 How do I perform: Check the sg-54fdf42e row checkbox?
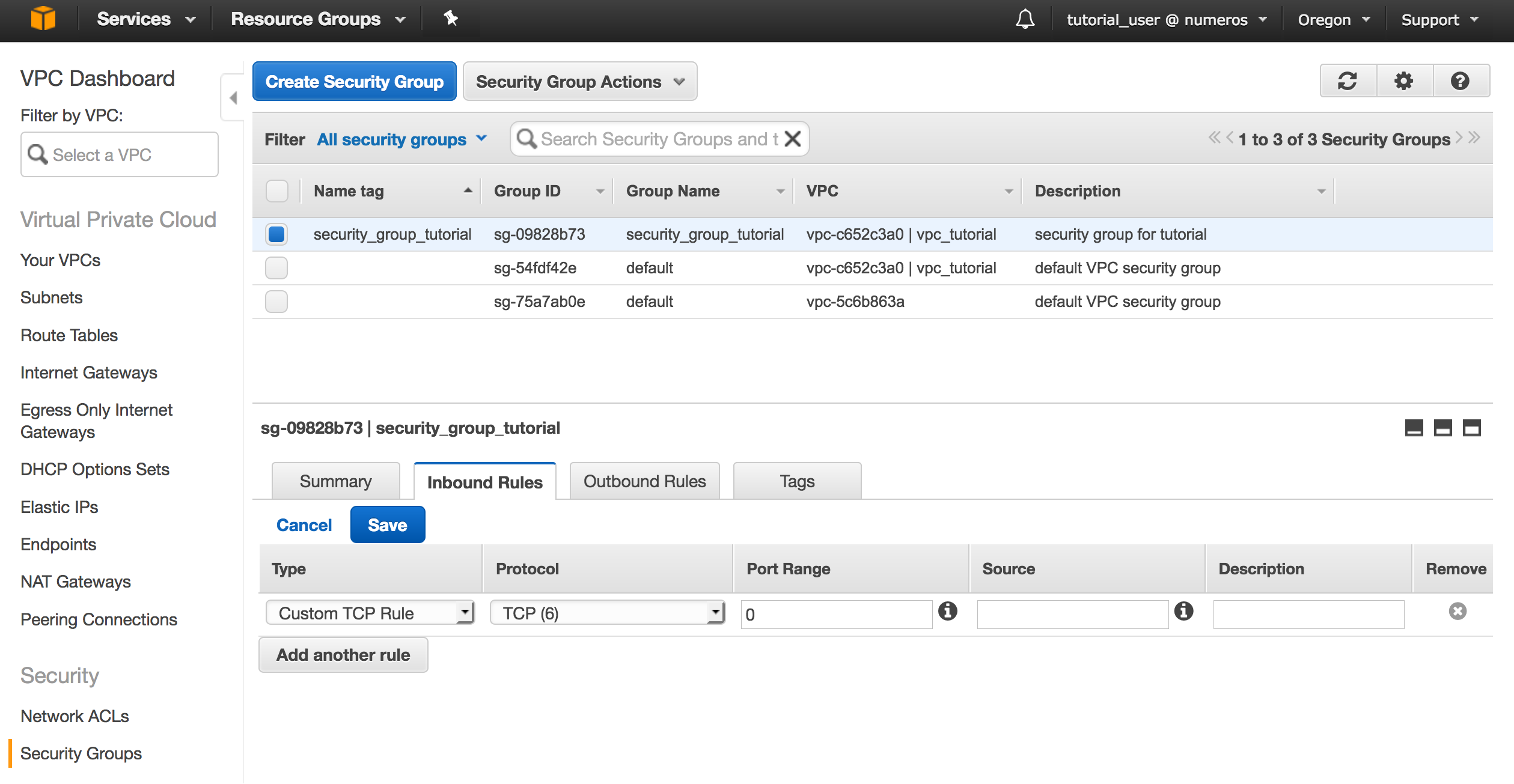(x=276, y=268)
